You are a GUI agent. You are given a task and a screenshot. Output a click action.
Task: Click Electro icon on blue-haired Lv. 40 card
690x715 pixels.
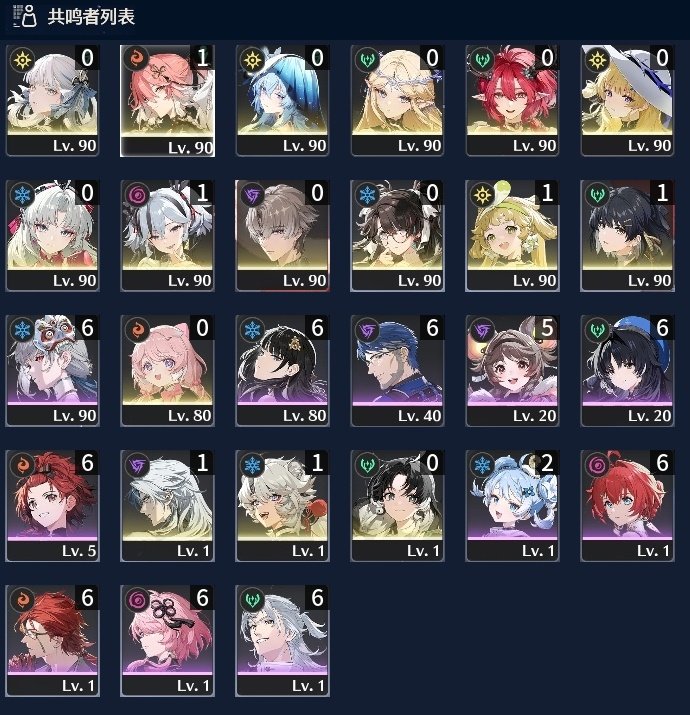pyautogui.click(x=367, y=330)
